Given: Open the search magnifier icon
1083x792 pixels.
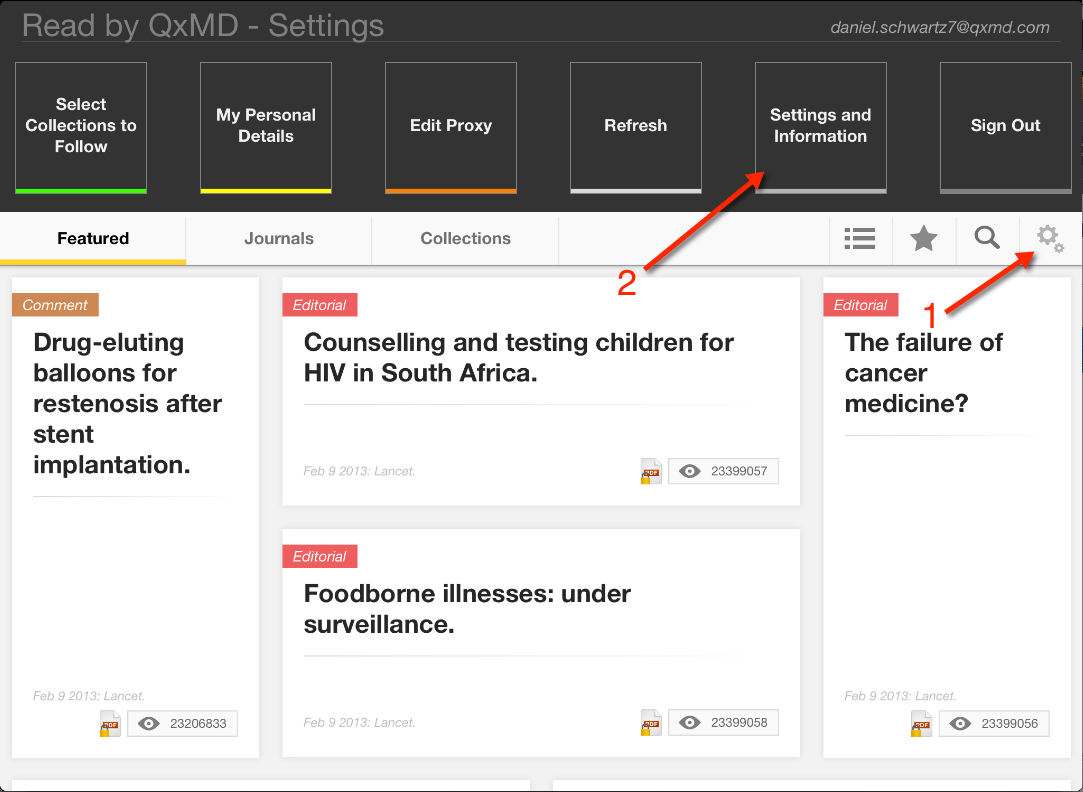Looking at the screenshot, I should tap(987, 238).
